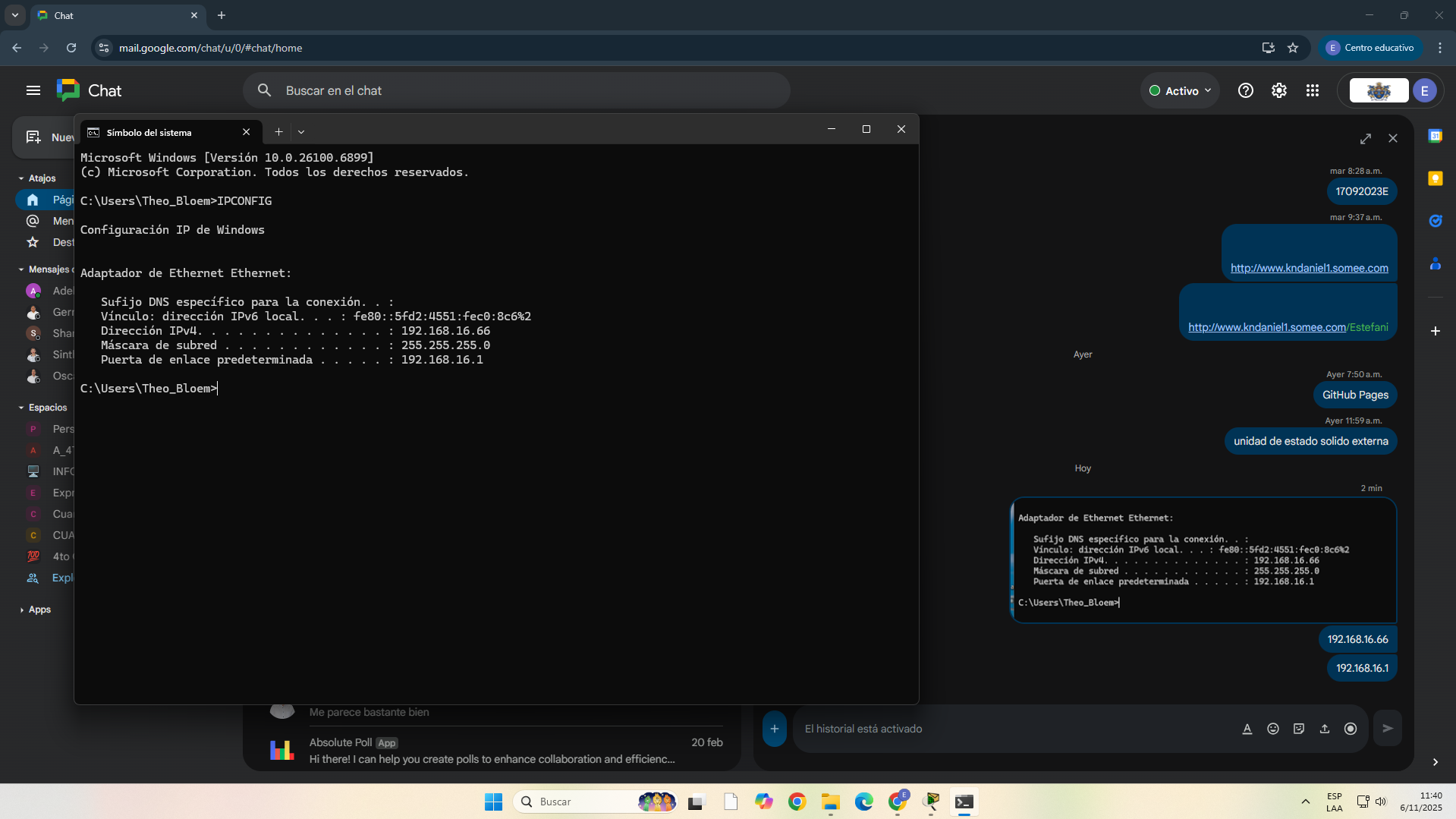Open Google Keep in the side panel
This screenshot has height=819, width=1456.
coord(1436,178)
